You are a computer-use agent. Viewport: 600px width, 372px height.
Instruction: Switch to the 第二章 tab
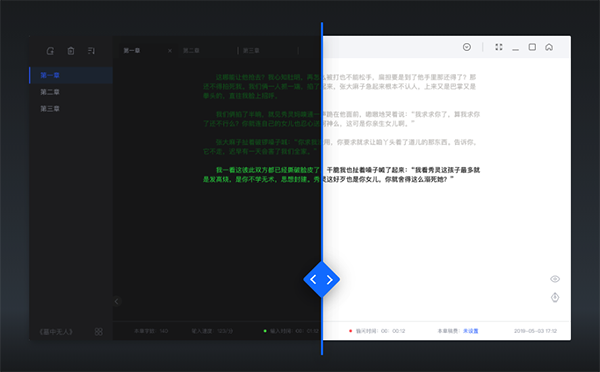pos(191,51)
